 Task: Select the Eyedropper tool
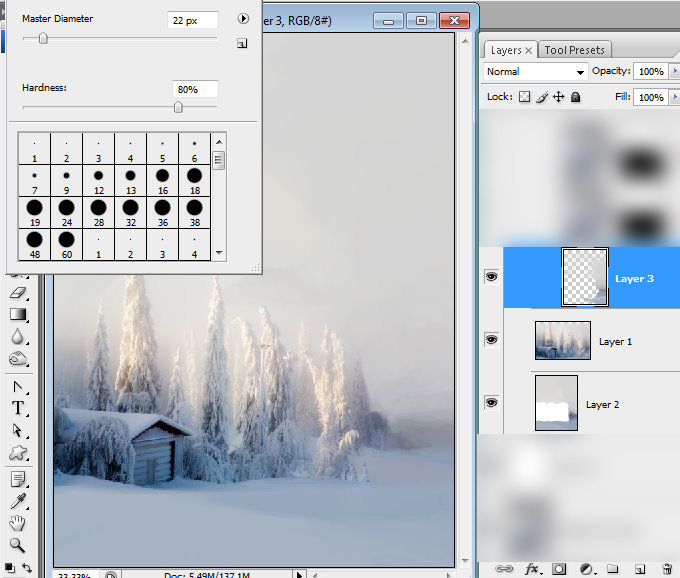point(18,501)
